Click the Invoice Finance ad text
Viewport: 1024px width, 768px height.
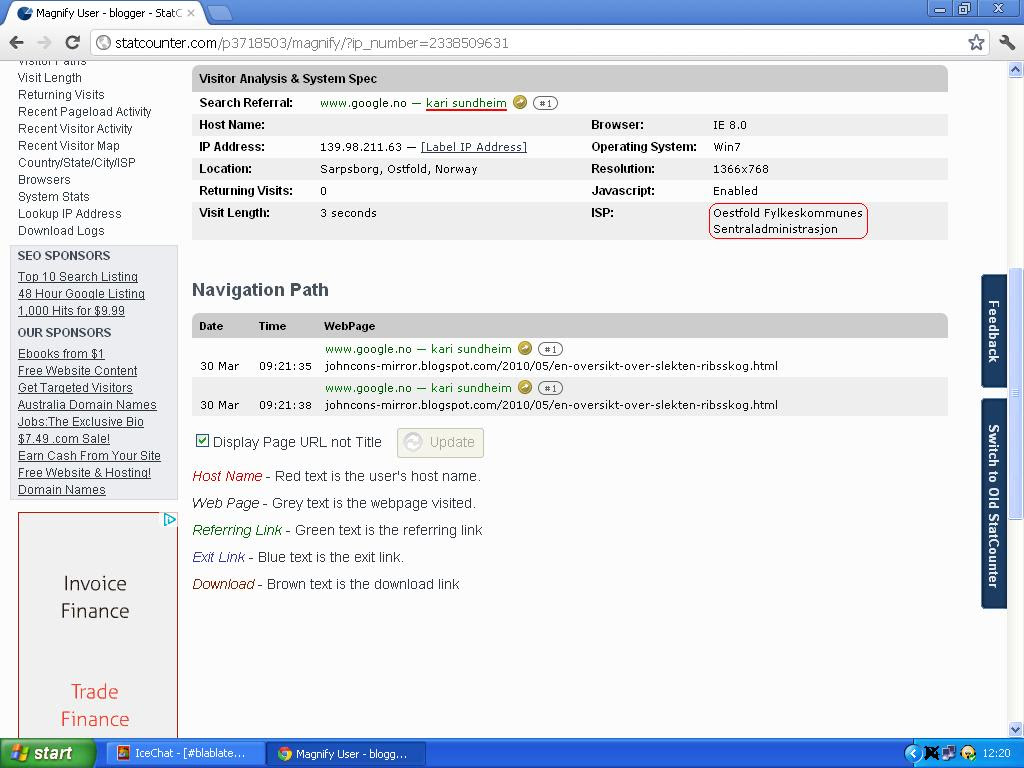coord(95,597)
